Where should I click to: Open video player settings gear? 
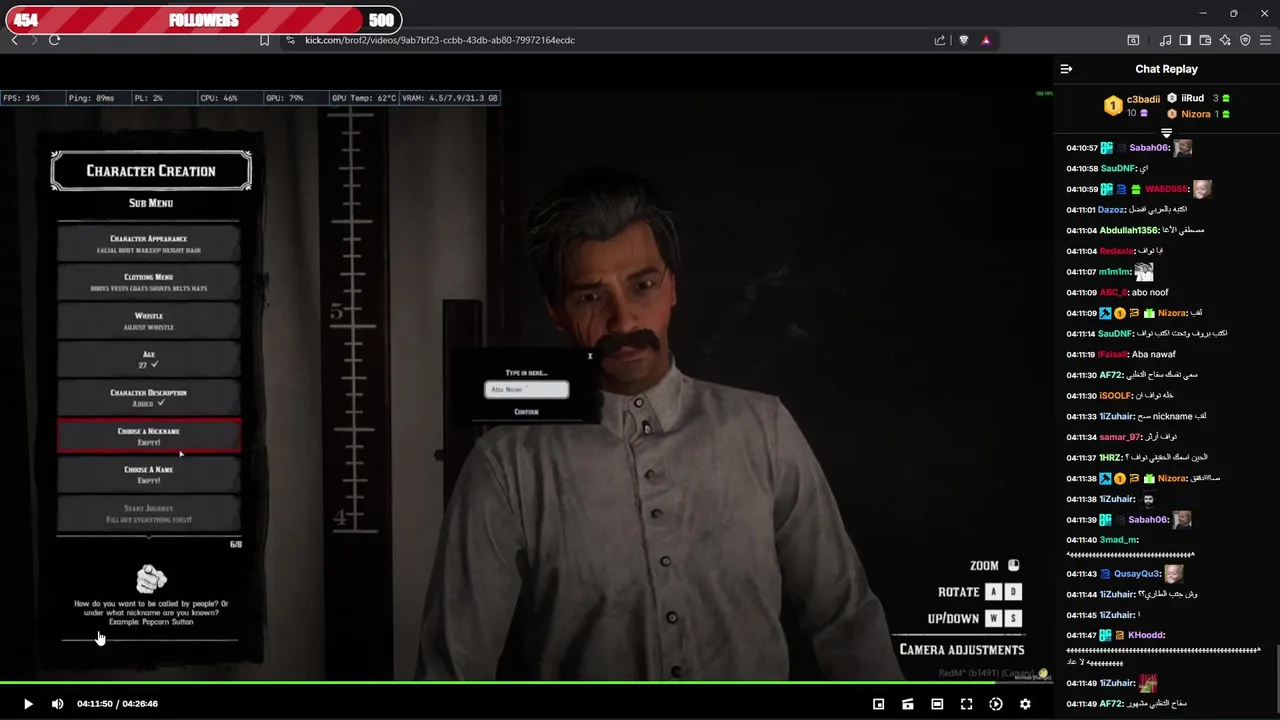click(x=1025, y=704)
